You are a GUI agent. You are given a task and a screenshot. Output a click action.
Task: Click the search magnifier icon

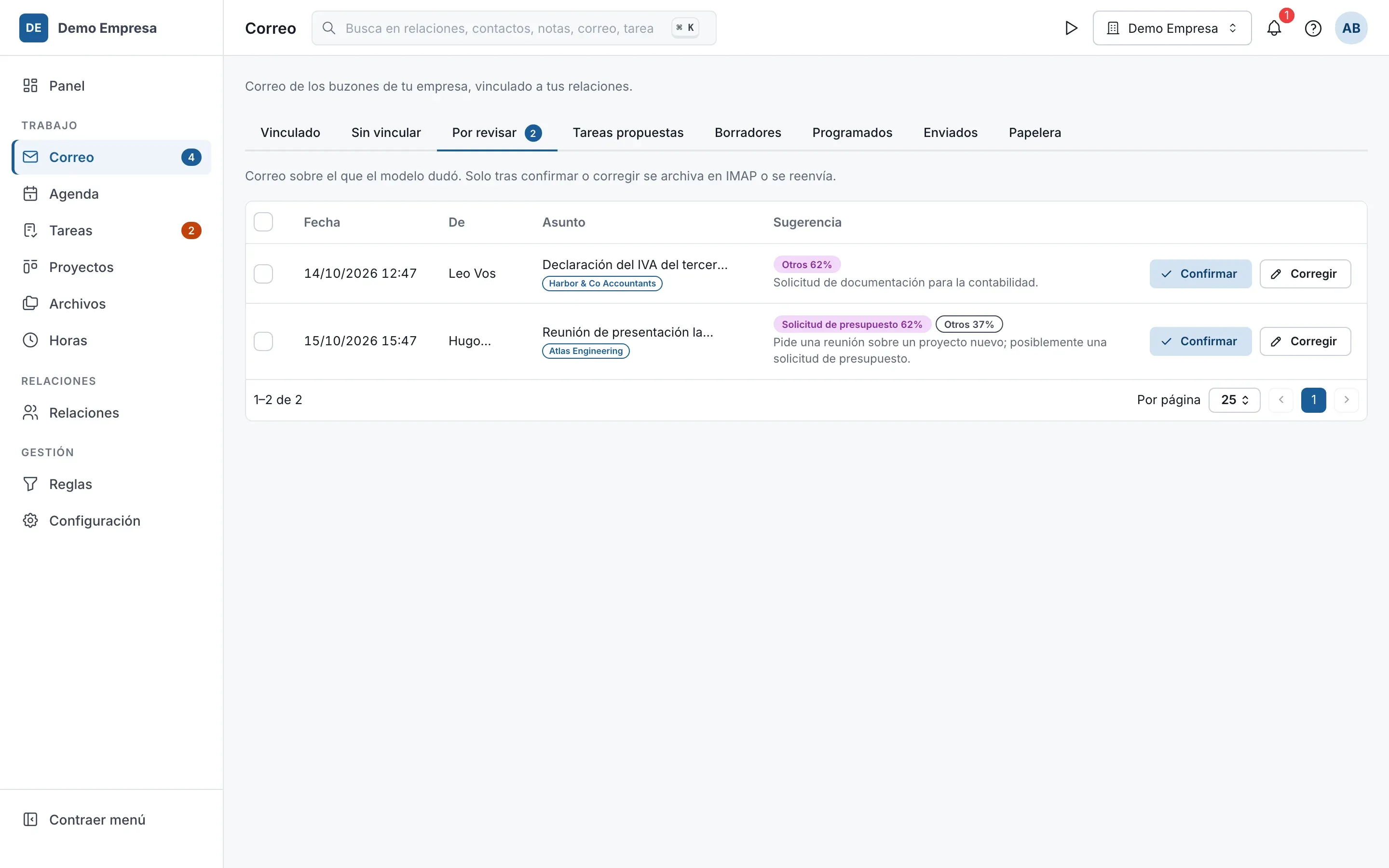[x=329, y=28]
